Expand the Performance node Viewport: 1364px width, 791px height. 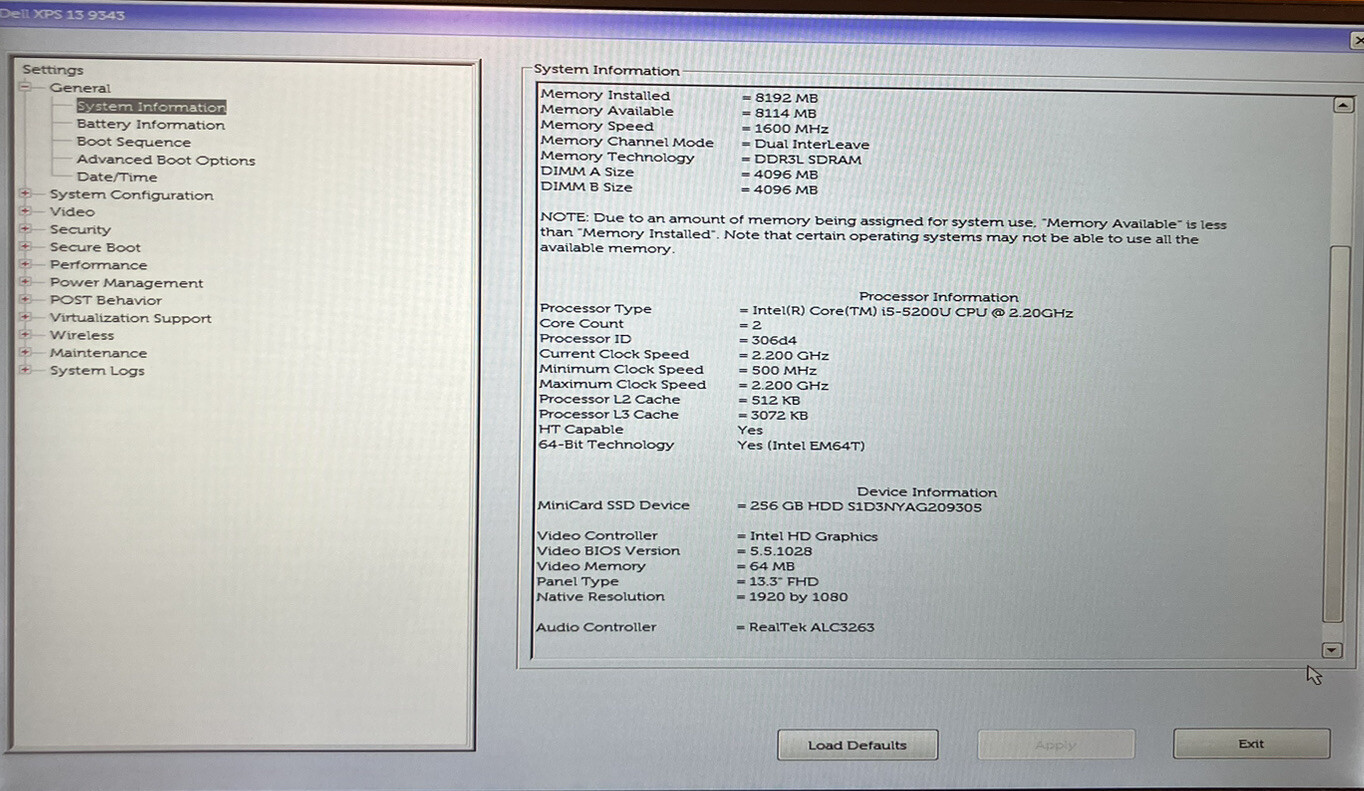coord(26,265)
